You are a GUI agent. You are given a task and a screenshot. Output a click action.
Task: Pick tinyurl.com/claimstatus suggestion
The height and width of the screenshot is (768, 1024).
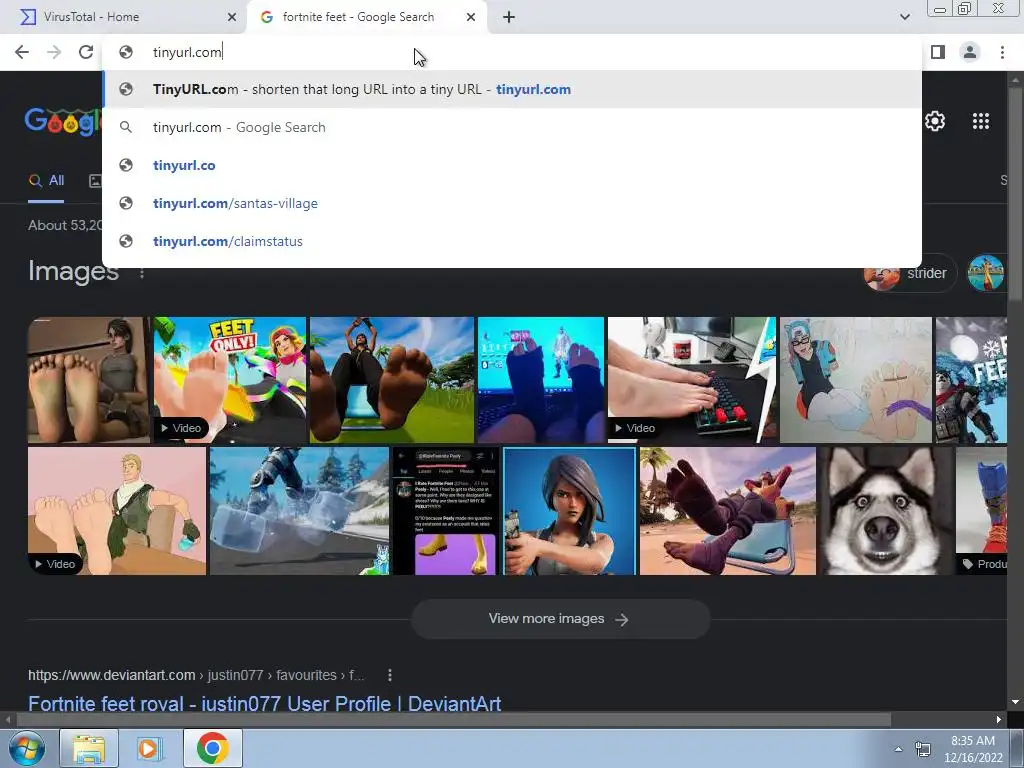(x=512, y=241)
